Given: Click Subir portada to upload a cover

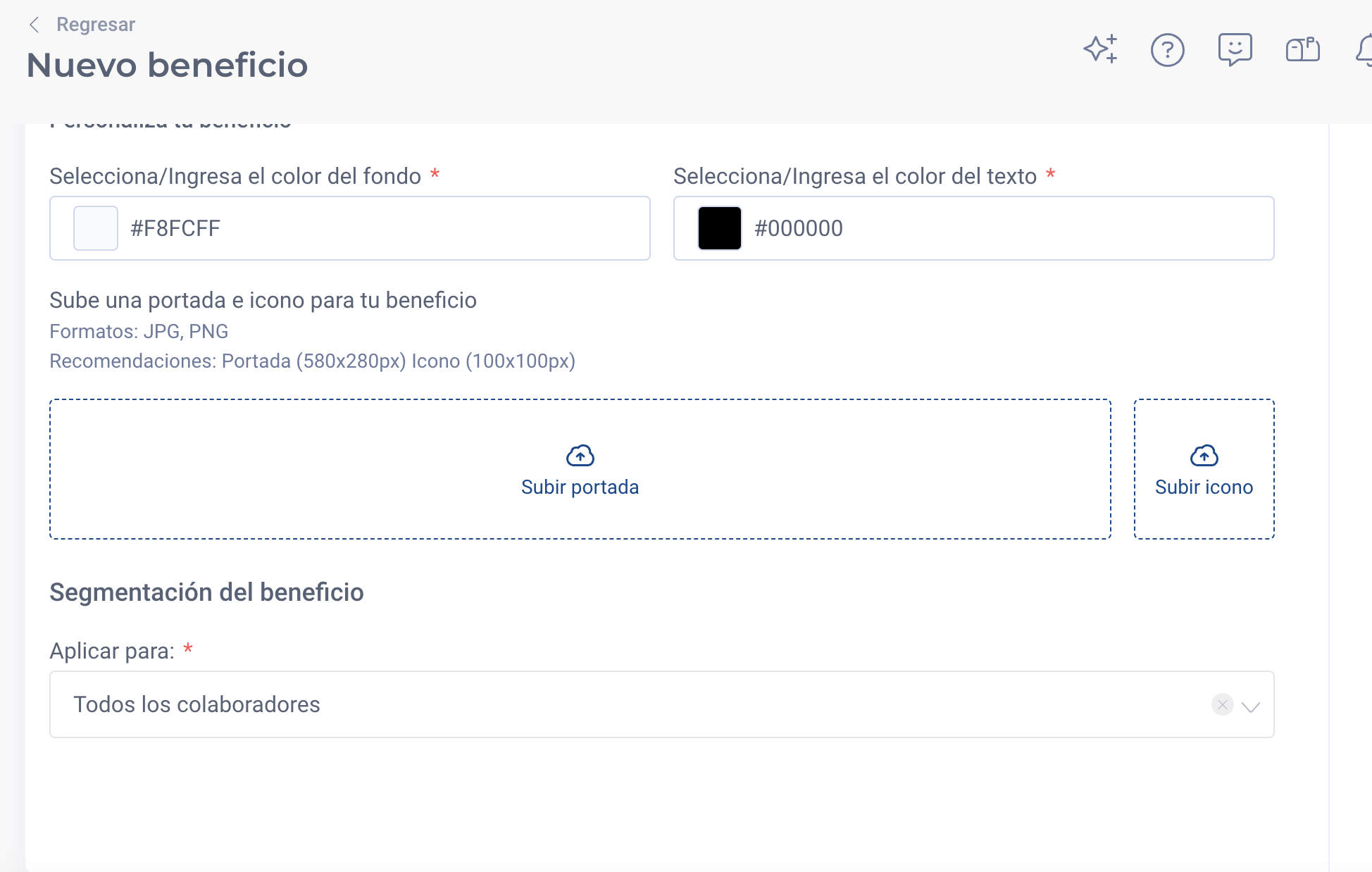Looking at the screenshot, I should click(x=580, y=486).
